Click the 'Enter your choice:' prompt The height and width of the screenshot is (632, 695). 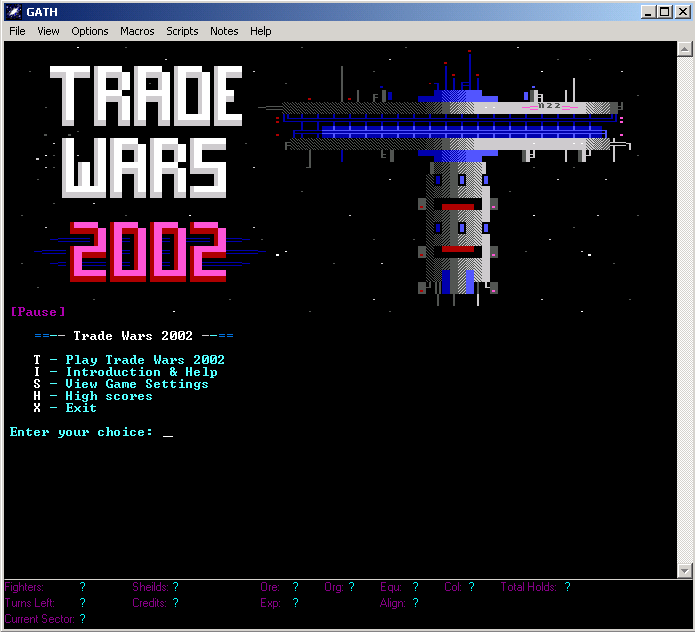click(x=81, y=432)
